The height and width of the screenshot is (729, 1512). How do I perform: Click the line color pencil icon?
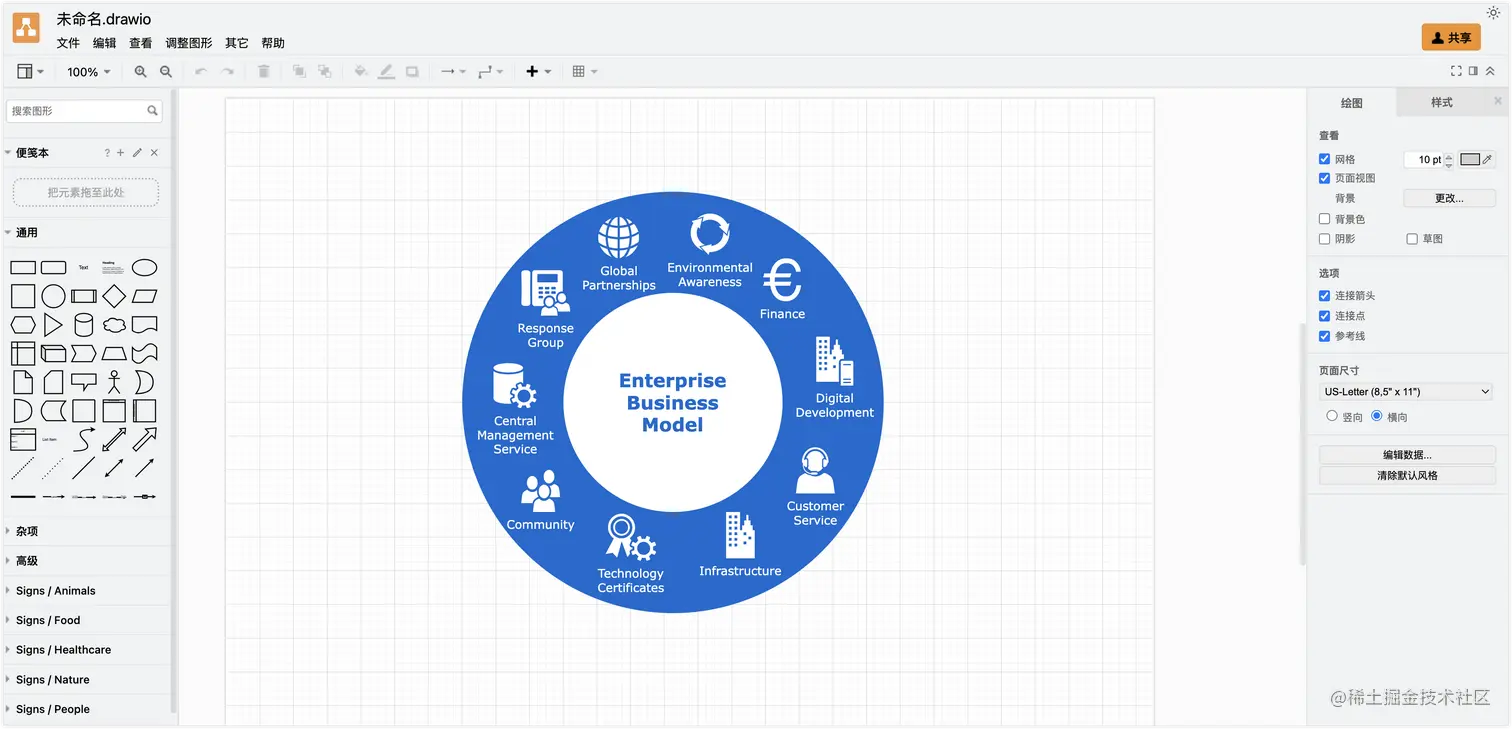tap(386, 72)
